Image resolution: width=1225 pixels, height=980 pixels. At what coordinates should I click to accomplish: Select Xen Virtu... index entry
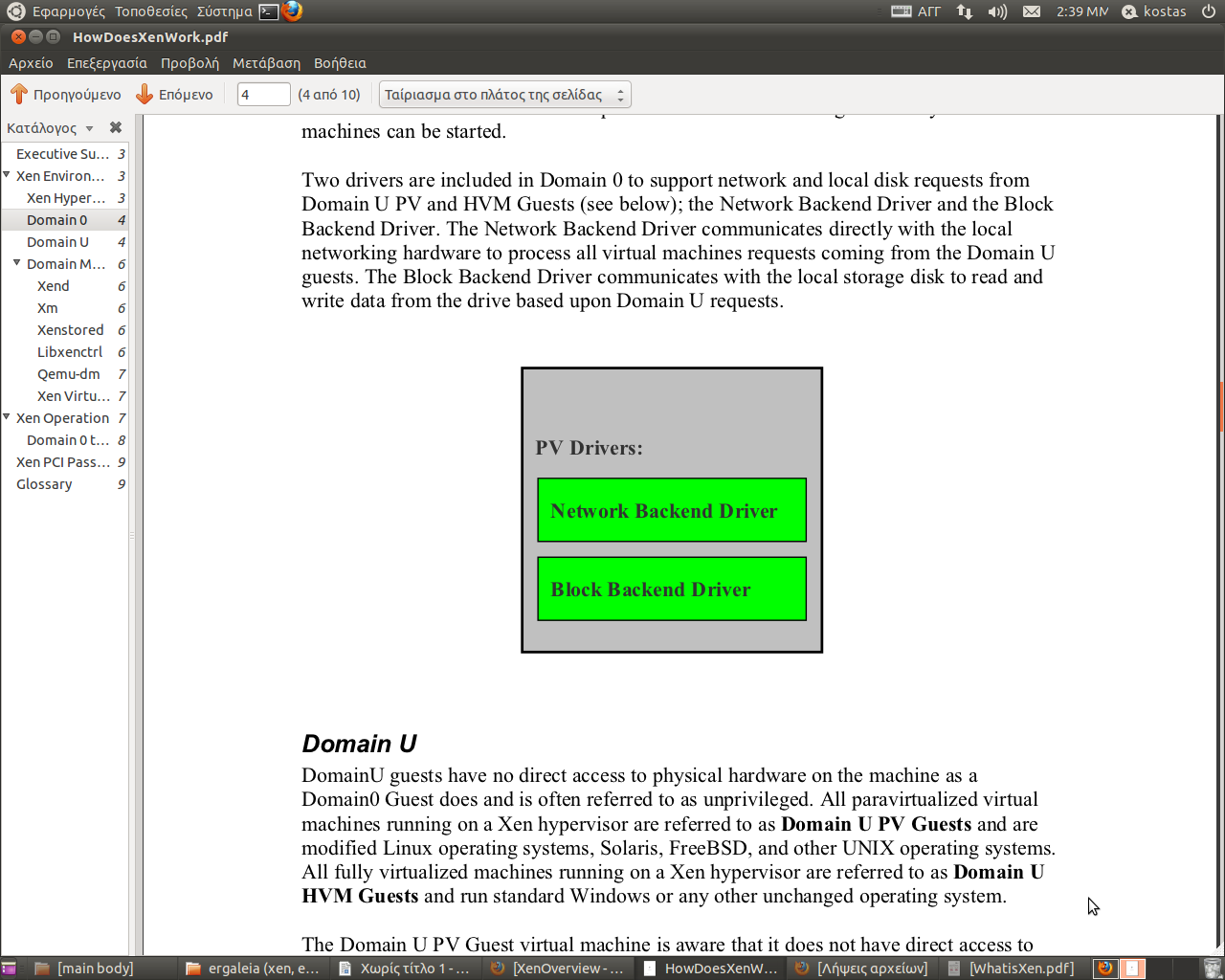click(64, 396)
